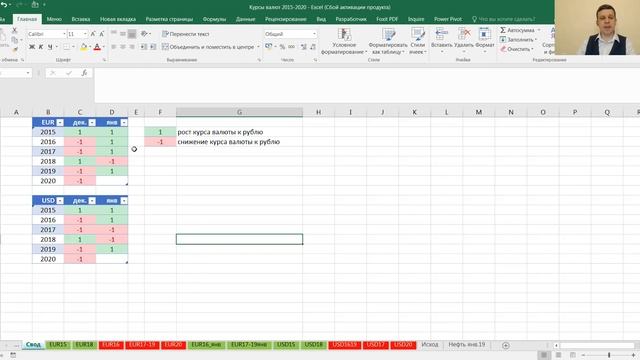Open the Данные ribbon tab
The height and width of the screenshot is (360, 640).
(245, 19)
